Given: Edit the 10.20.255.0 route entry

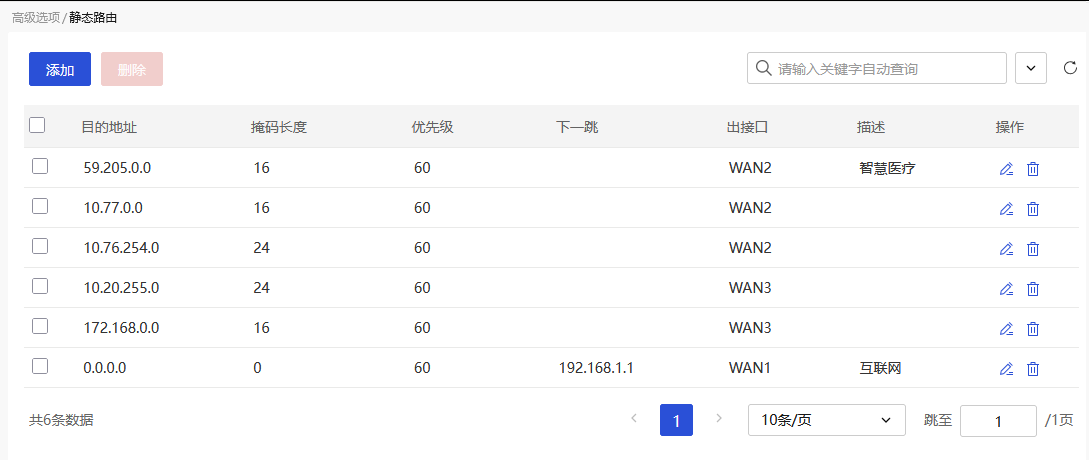Looking at the screenshot, I should click(1006, 289).
